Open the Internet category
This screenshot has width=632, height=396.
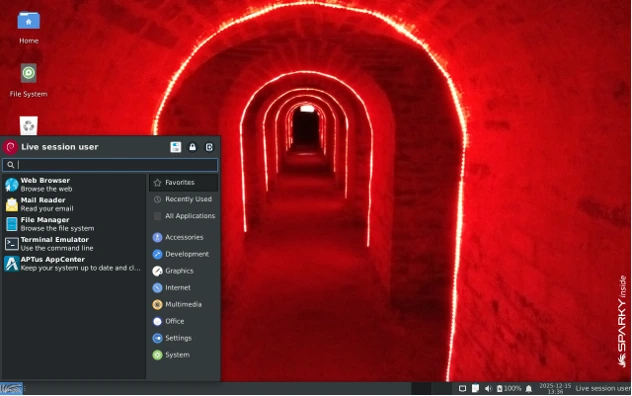click(x=184, y=288)
